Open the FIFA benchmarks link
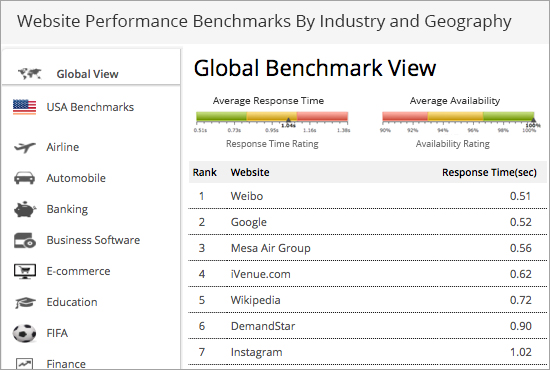550x370 pixels. tap(57, 333)
